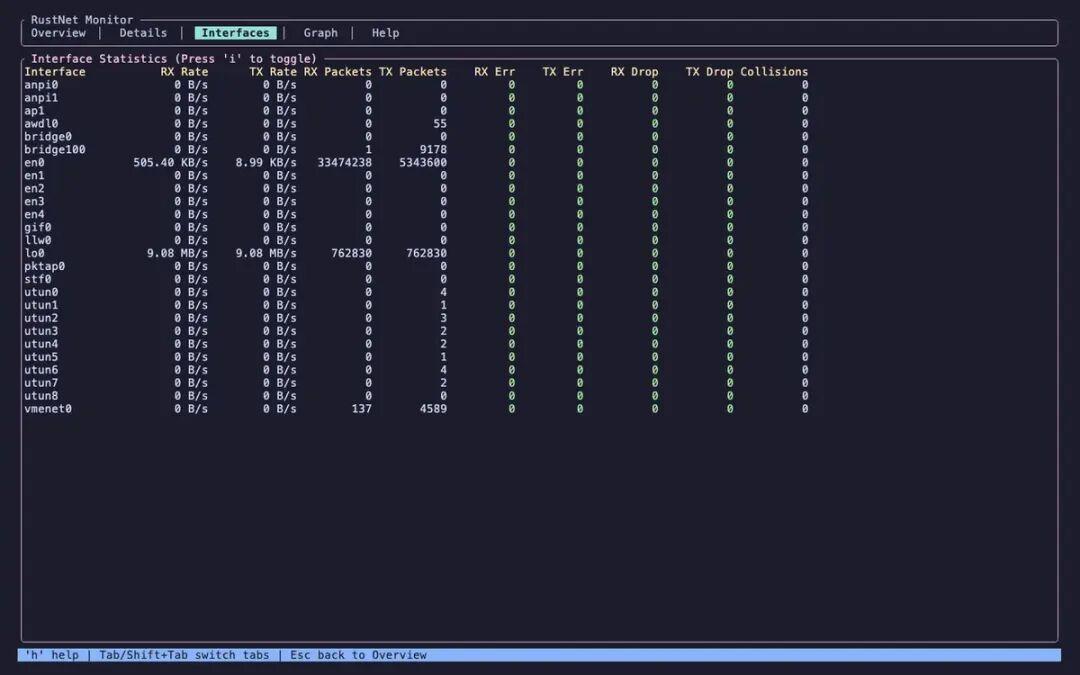Screen dimensions: 1080x675
Task: Click the TX Rate column header
Action: pyautogui.click(x=273, y=72)
